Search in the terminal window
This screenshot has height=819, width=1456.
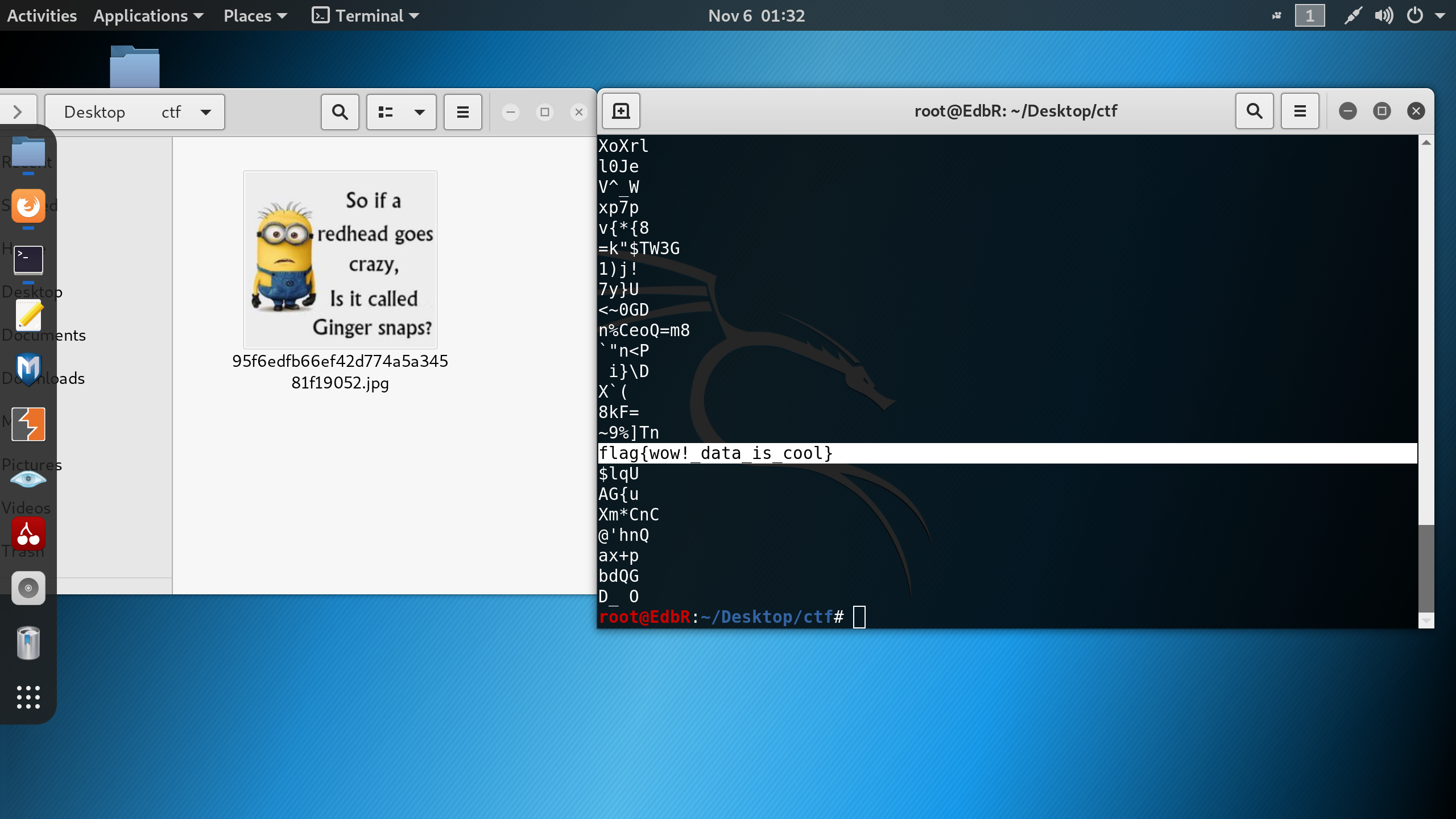click(x=1255, y=111)
